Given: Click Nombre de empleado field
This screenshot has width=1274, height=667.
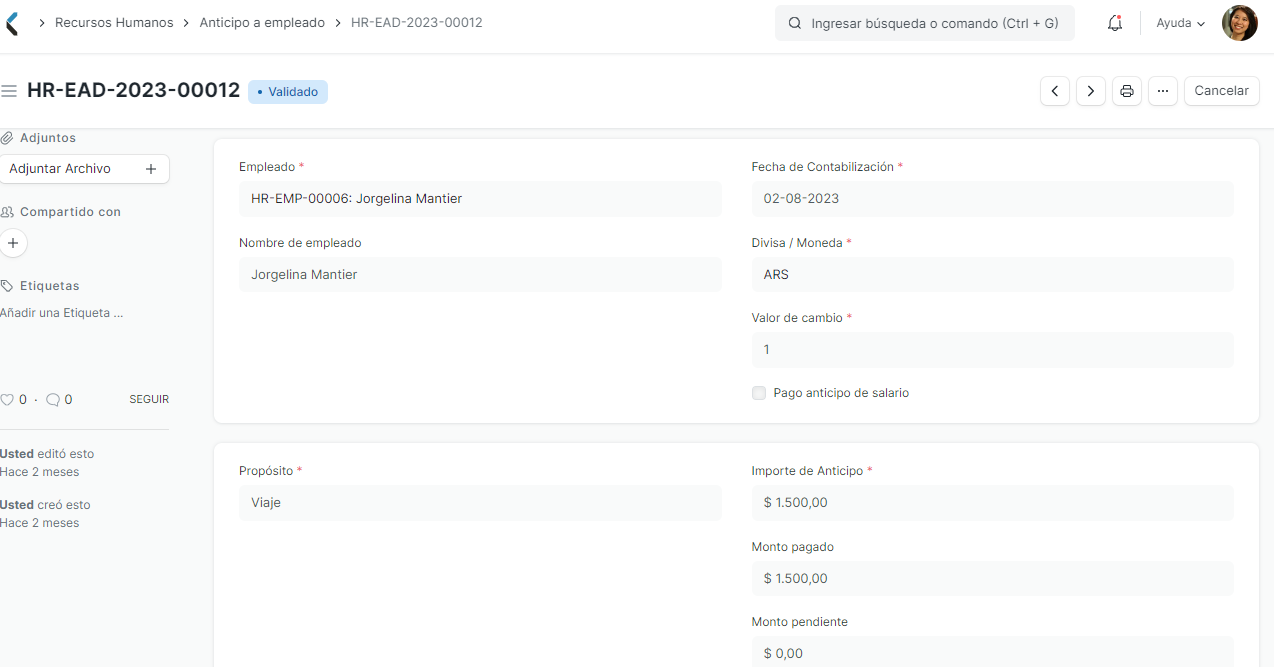Looking at the screenshot, I should click(480, 275).
